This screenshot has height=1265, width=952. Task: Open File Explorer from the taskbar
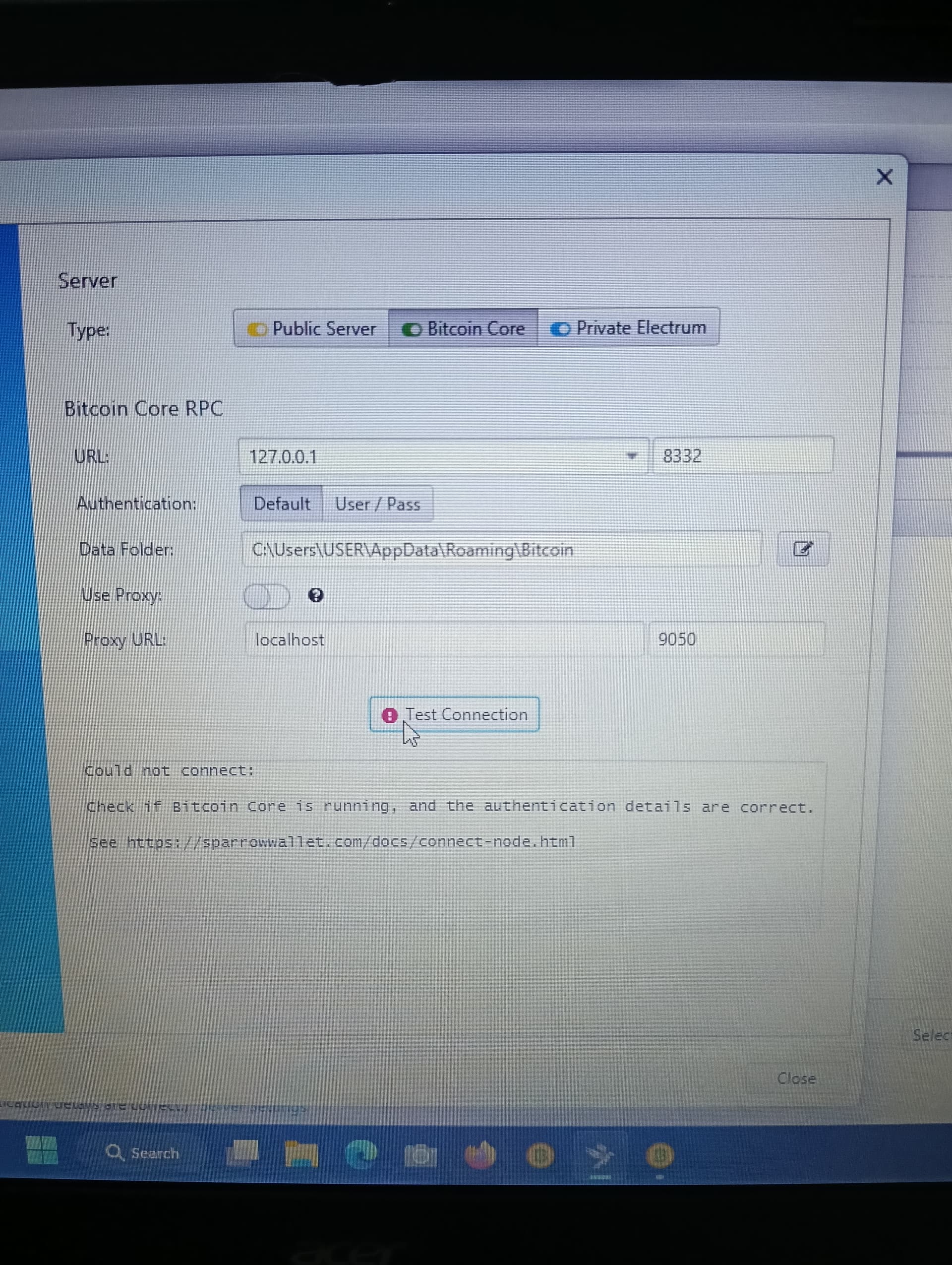point(301,1153)
